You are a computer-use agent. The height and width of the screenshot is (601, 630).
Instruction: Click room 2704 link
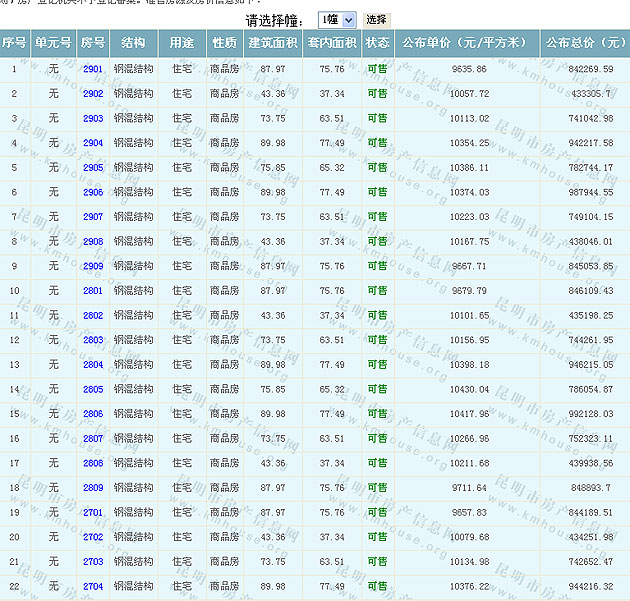(93, 587)
